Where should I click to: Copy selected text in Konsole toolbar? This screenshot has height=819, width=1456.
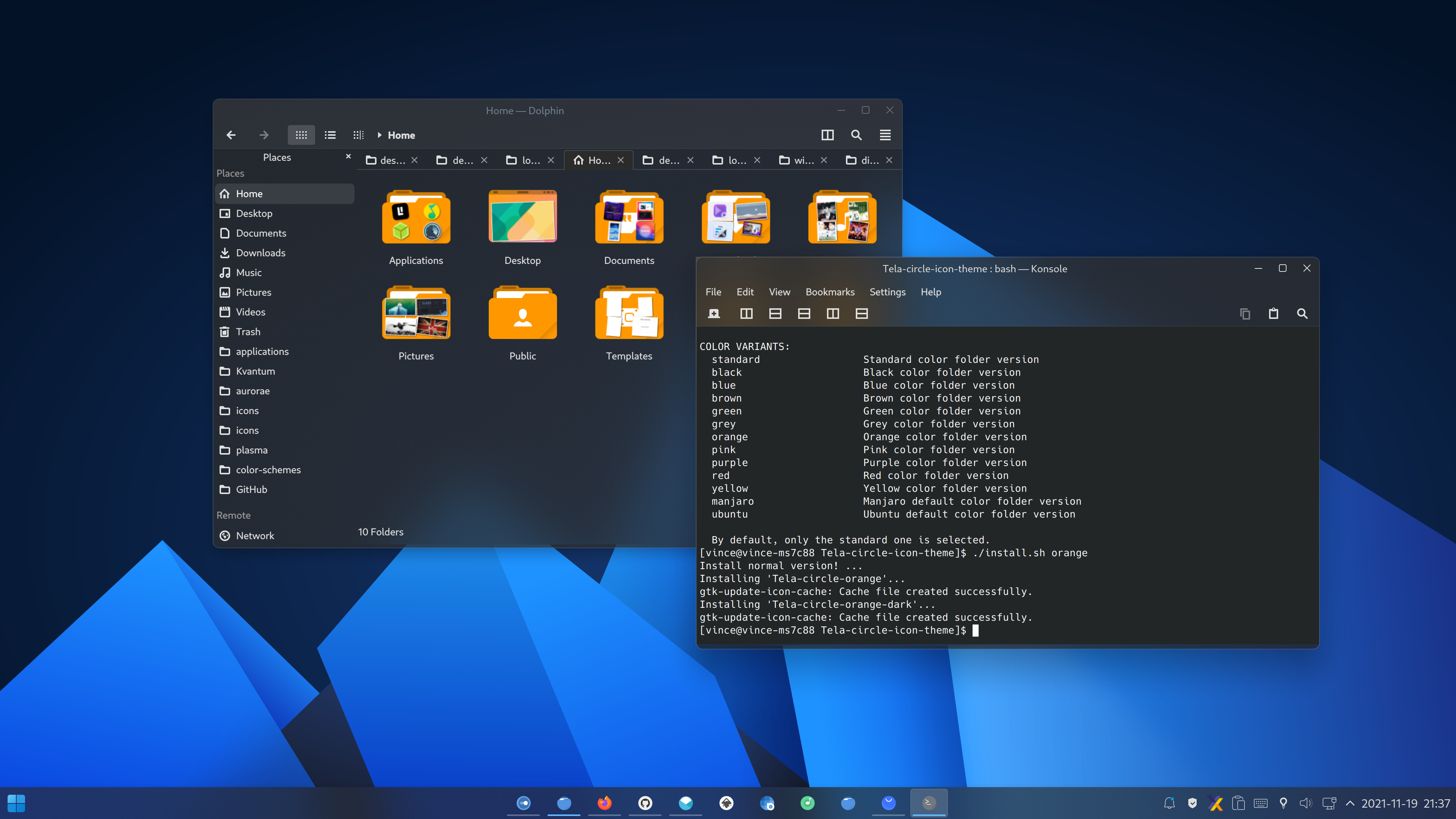[x=1244, y=313]
